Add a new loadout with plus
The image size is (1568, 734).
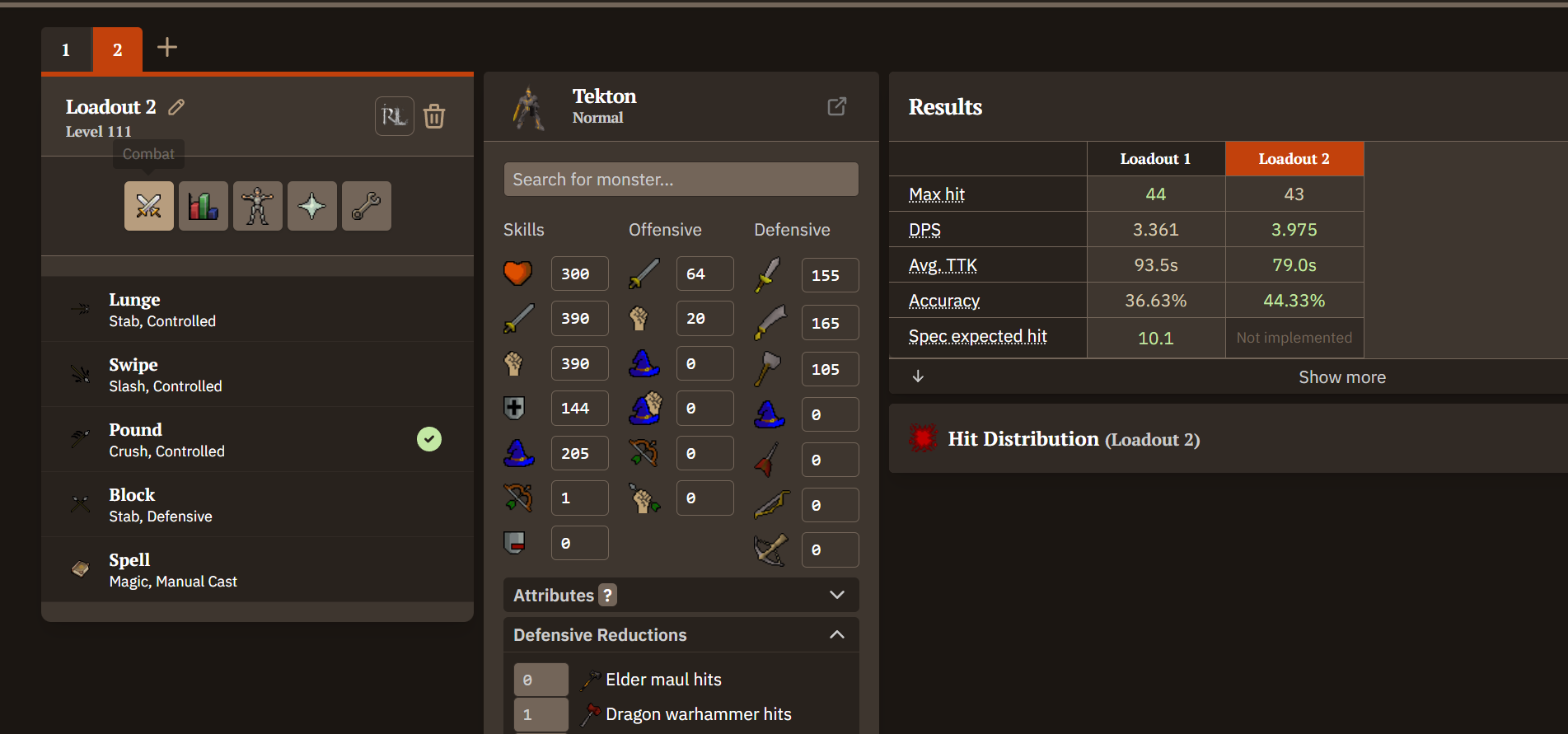[167, 48]
